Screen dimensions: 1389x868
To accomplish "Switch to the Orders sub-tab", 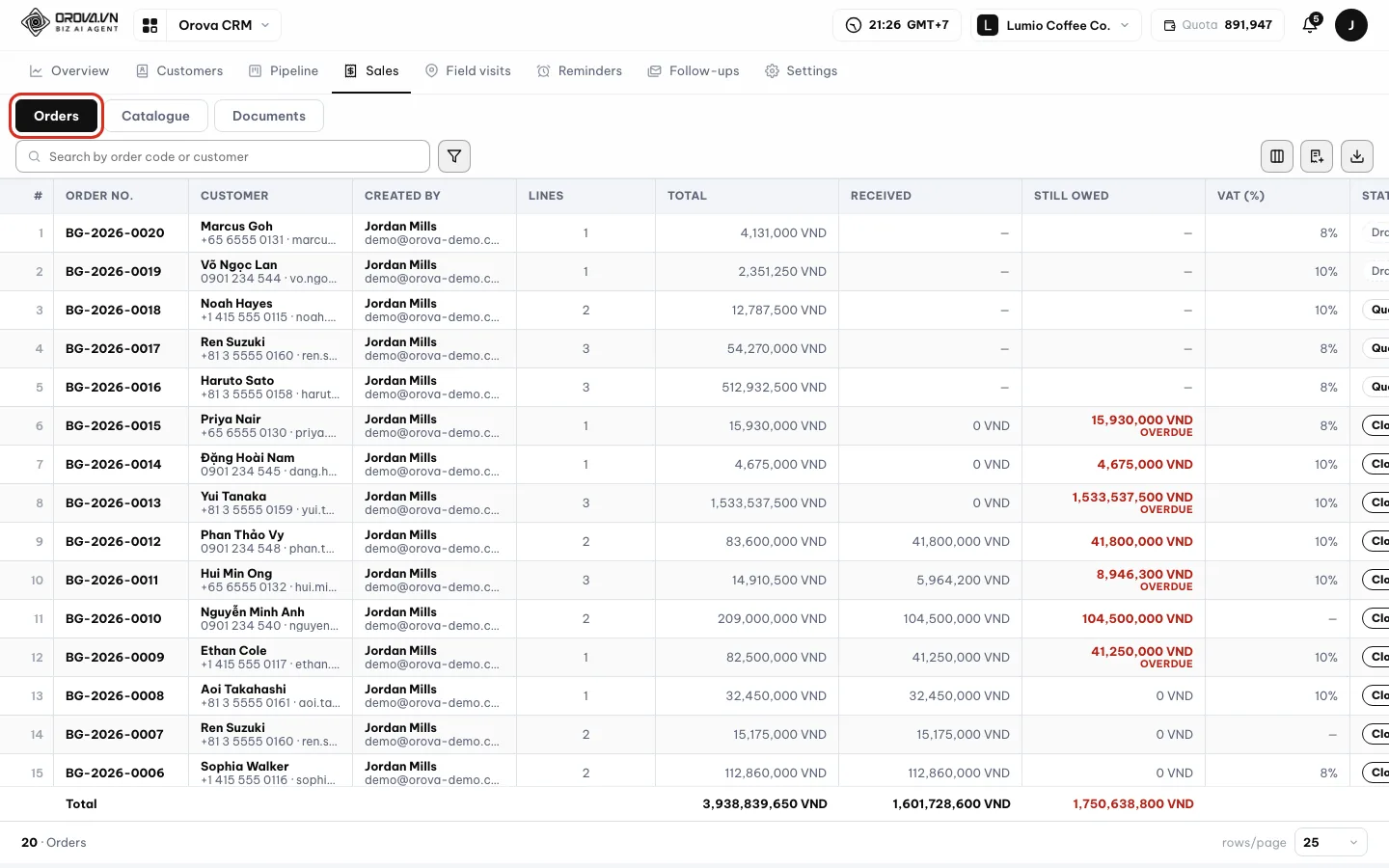I will (57, 116).
